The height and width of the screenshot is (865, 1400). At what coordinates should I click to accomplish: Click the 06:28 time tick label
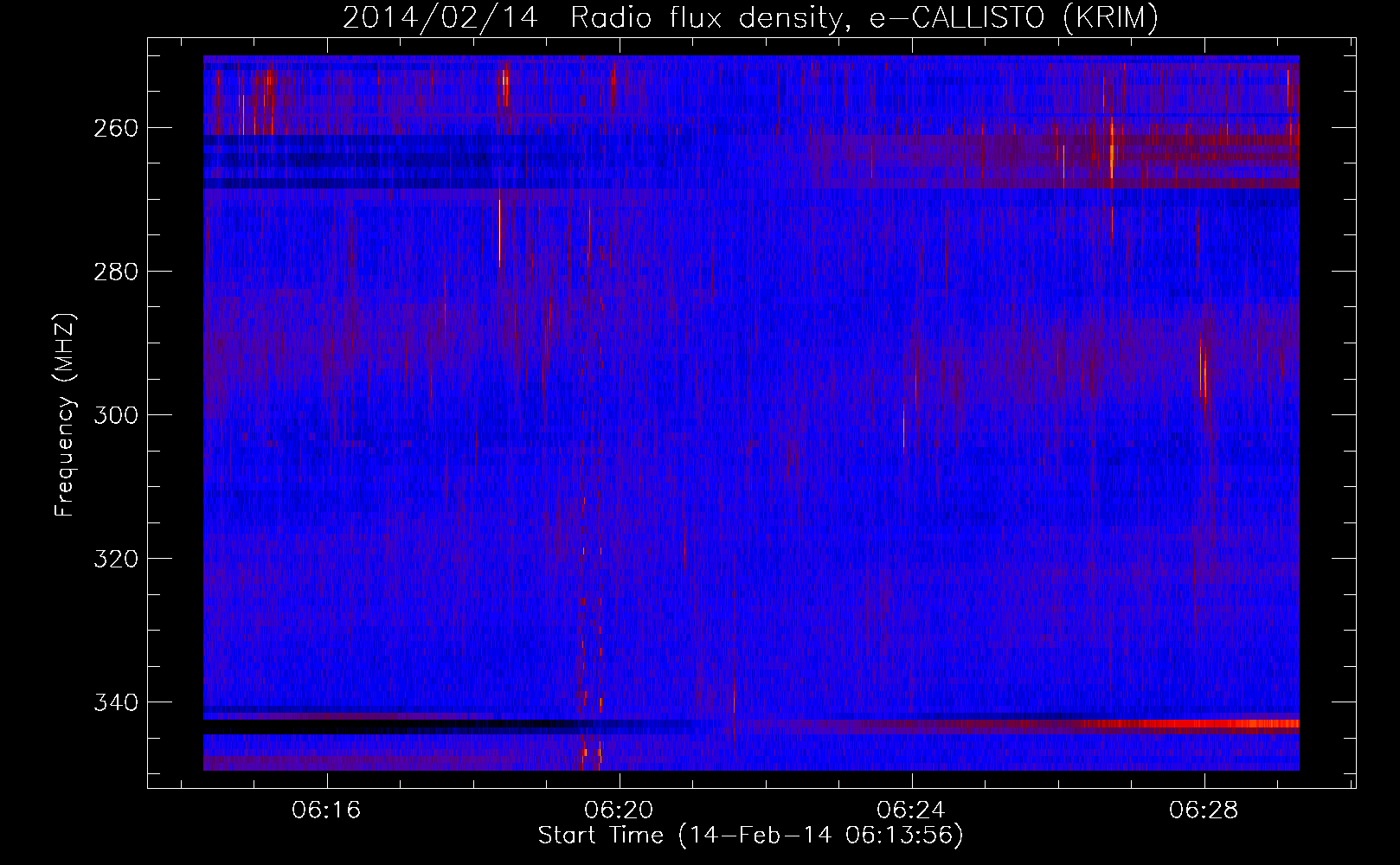[x=1204, y=811]
